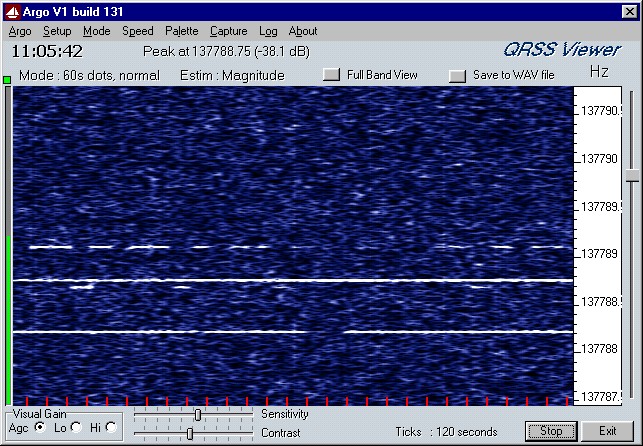The image size is (643, 446).
Task: Open the Log menu
Action: [x=268, y=31]
